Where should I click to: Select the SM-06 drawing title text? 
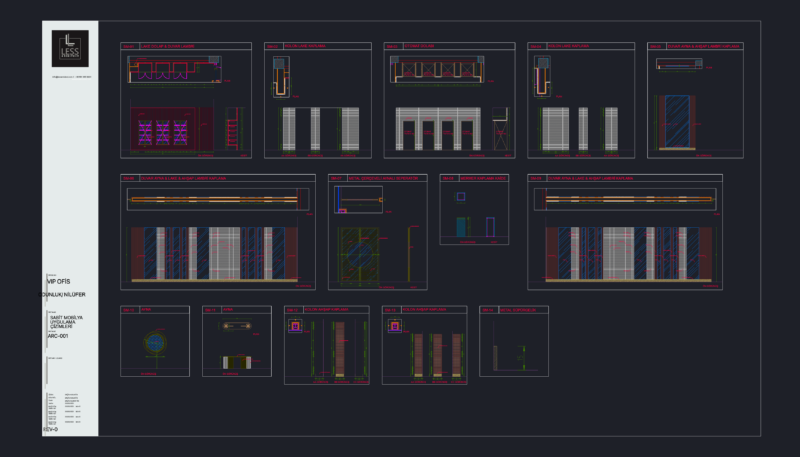point(183,179)
